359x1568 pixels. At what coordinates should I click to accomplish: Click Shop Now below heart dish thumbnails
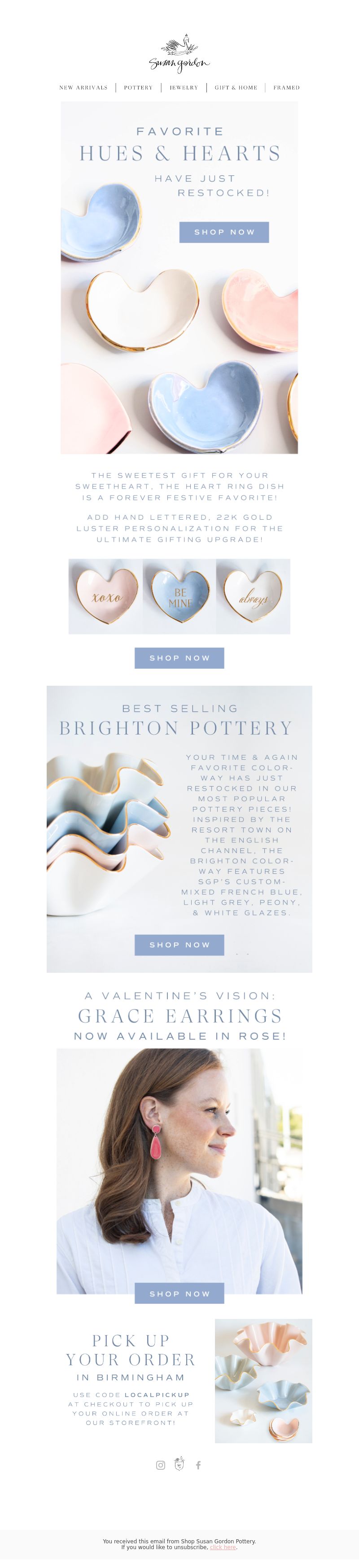(179, 658)
